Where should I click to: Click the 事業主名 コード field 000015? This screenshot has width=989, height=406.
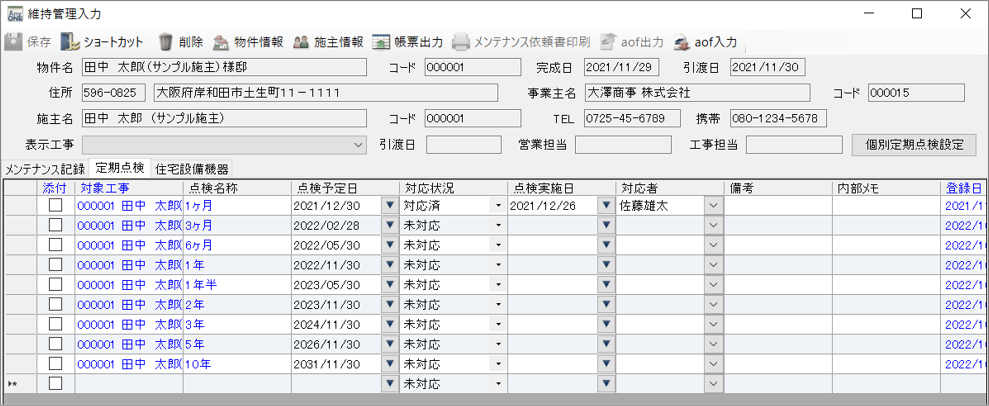(916, 93)
